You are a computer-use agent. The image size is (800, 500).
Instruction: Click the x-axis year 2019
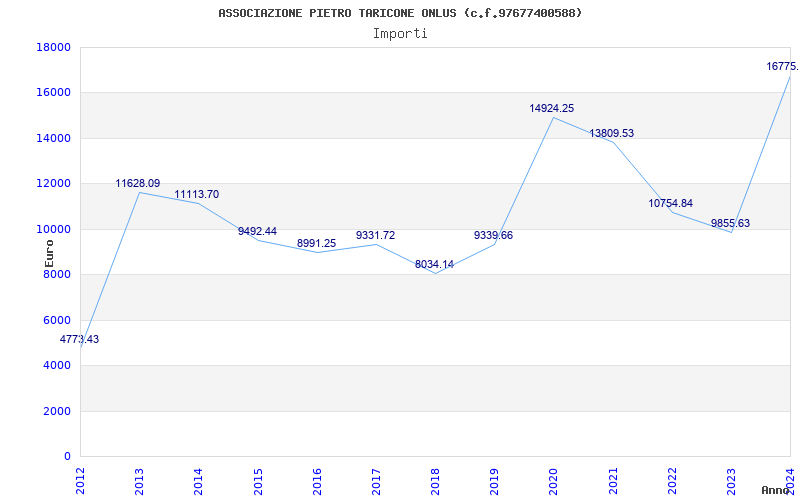(494, 481)
